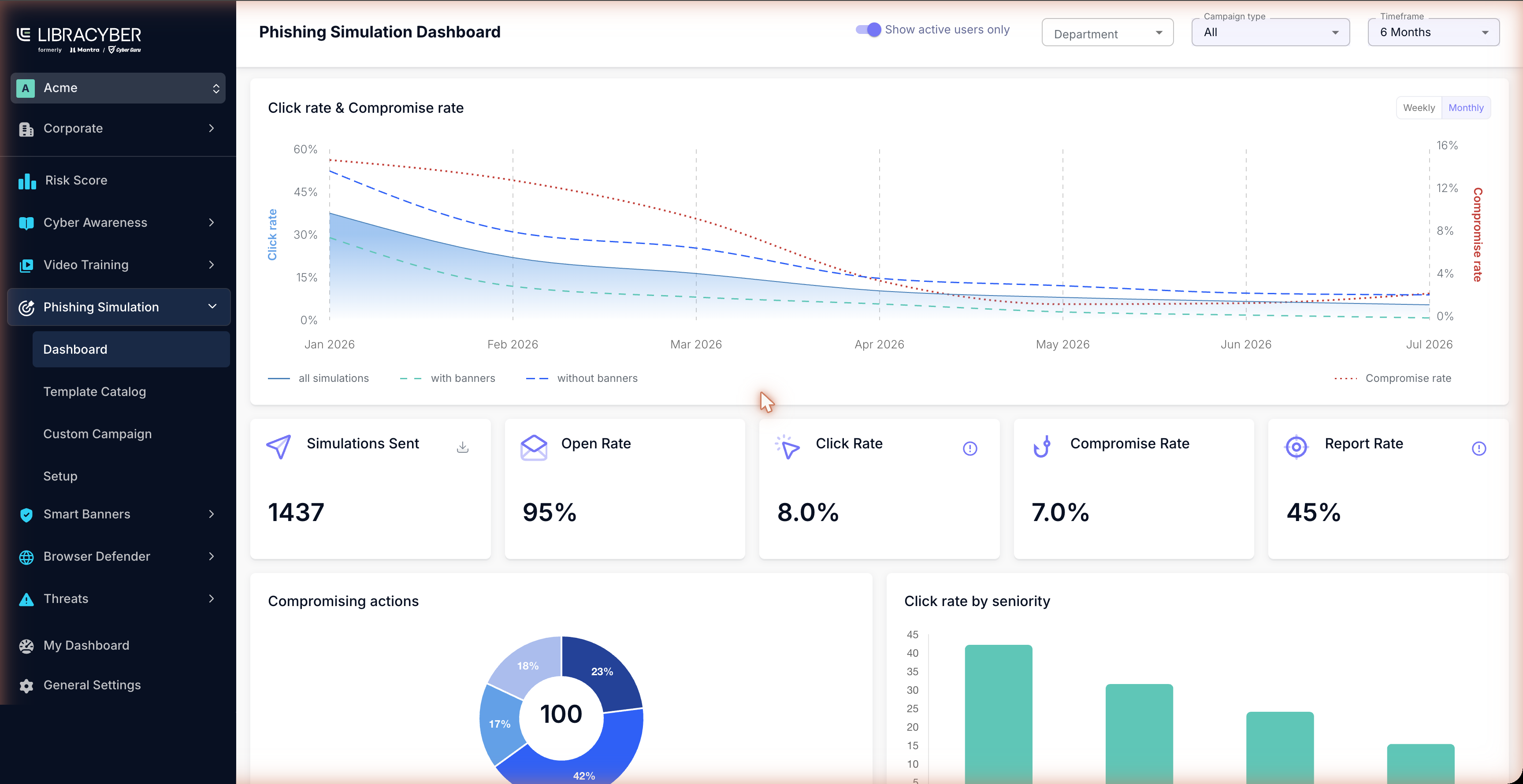The height and width of the screenshot is (784, 1523).
Task: Open the Campaign type dropdown
Action: pyautogui.click(x=1270, y=32)
